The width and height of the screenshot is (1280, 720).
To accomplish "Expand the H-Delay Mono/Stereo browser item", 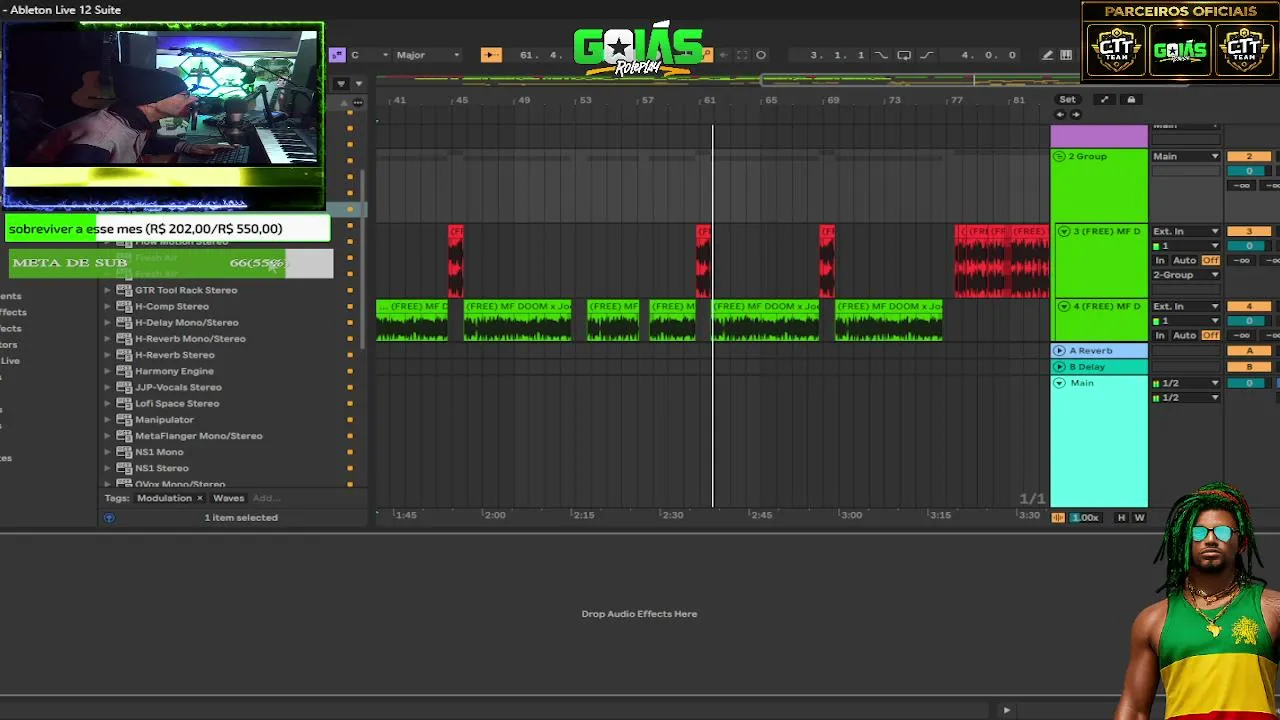I will [108, 323].
